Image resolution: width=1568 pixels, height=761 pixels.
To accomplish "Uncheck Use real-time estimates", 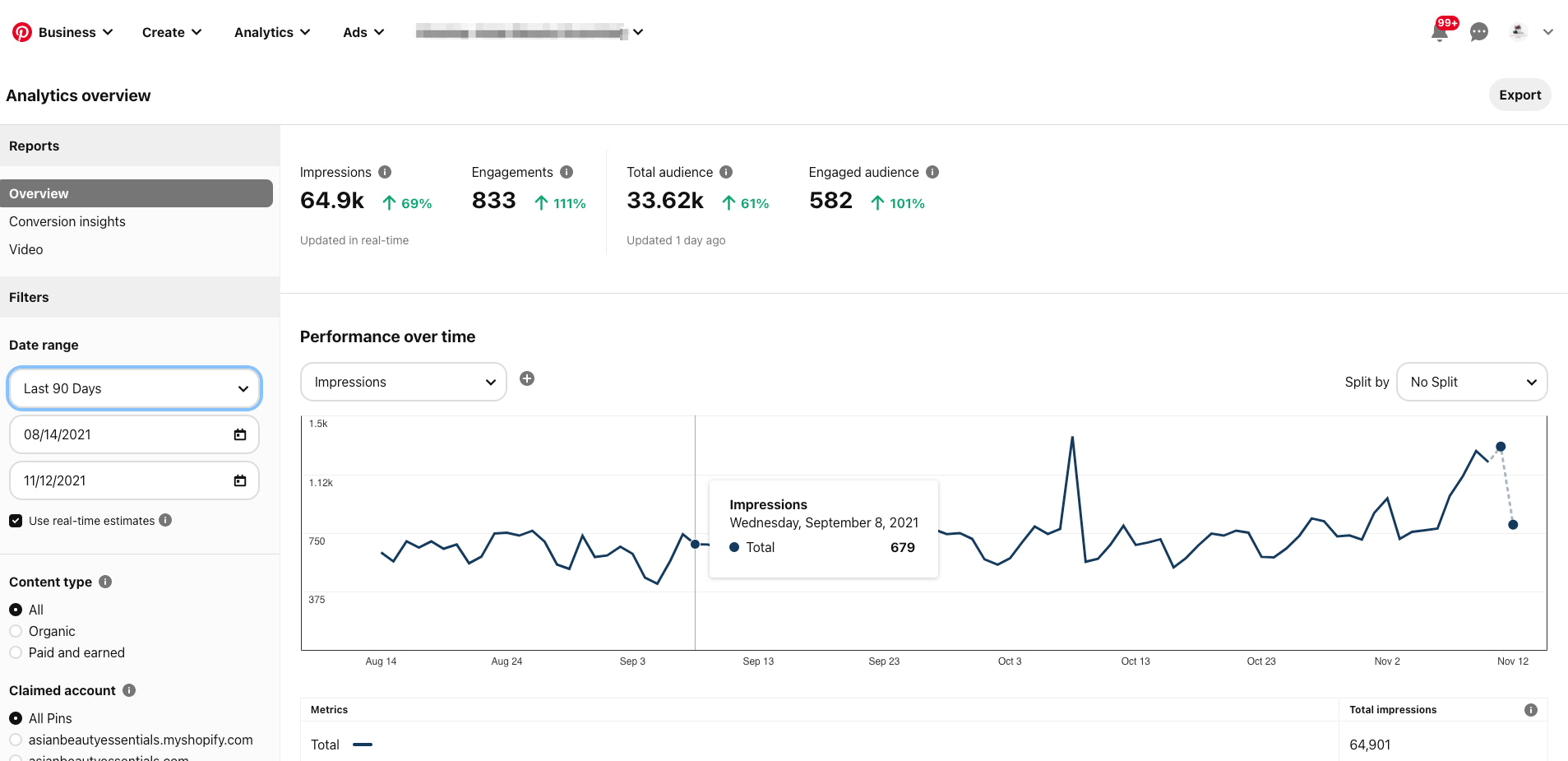I will click(16, 520).
